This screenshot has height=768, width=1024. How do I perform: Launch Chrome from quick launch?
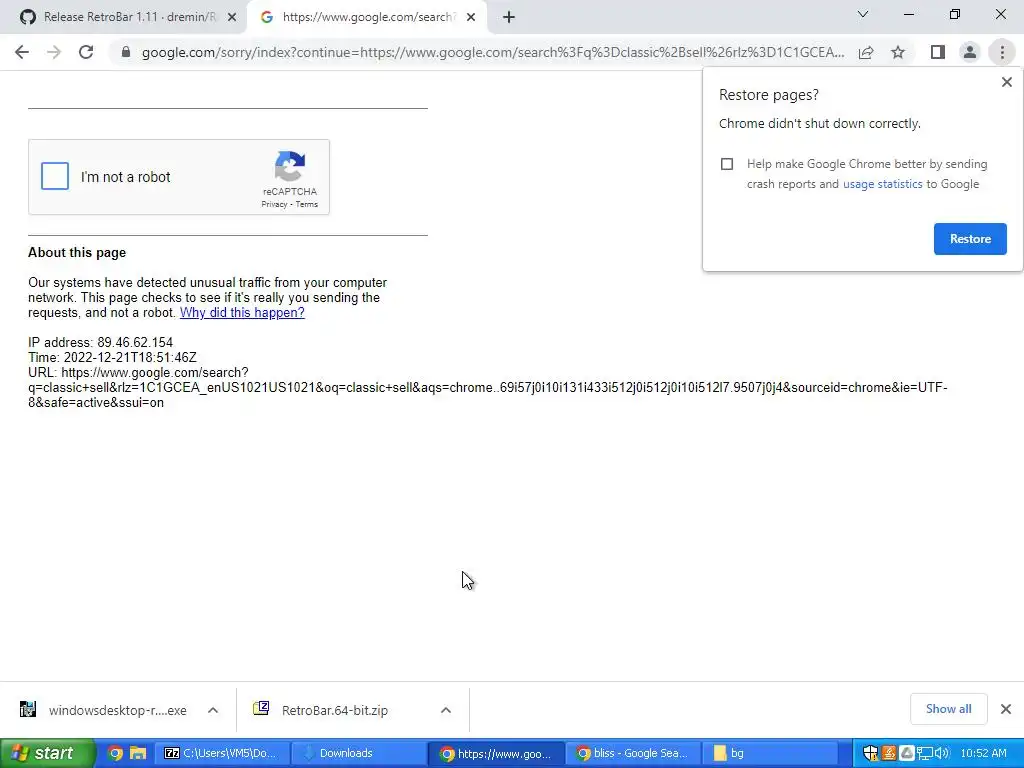pos(115,753)
